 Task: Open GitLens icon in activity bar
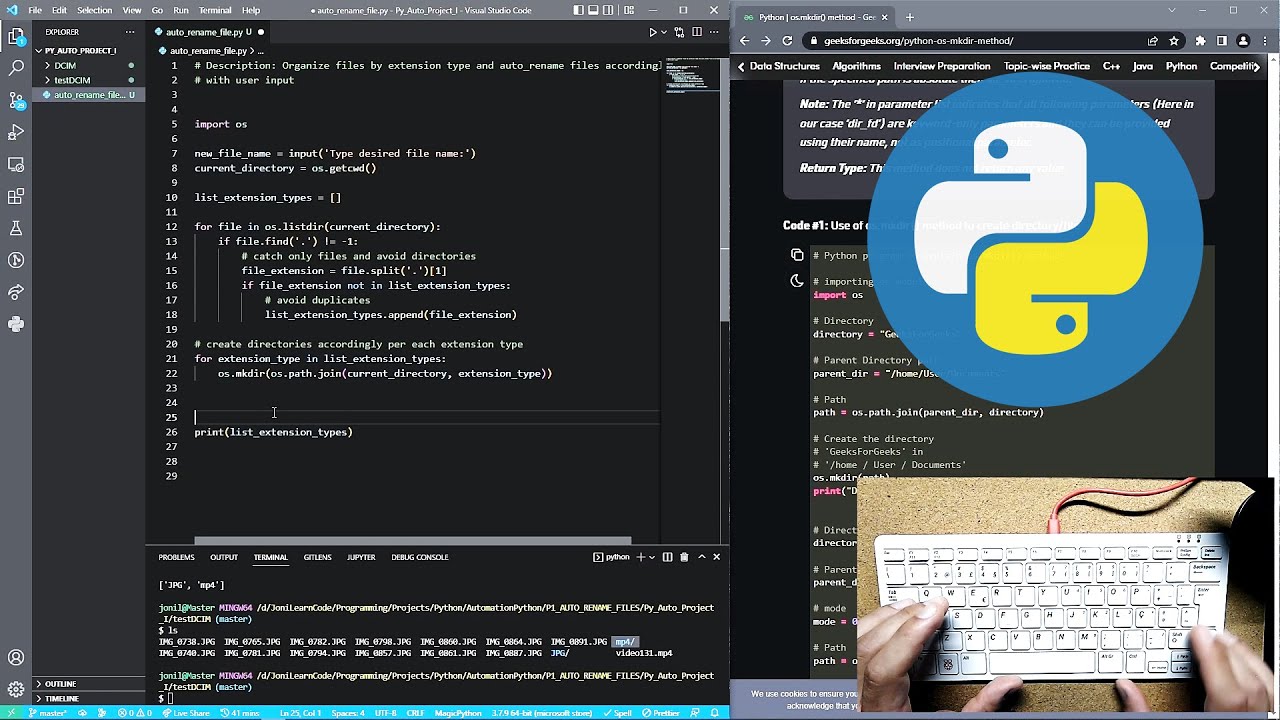point(16,261)
